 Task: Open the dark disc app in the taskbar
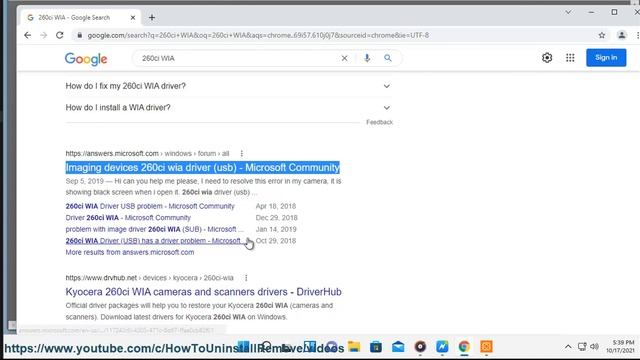[x=420, y=347]
